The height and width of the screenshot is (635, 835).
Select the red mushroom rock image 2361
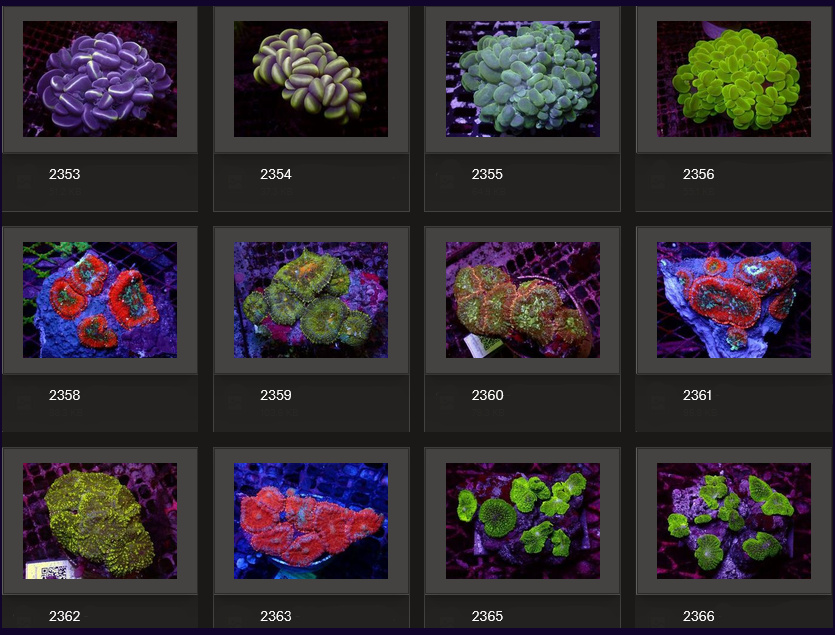pyautogui.click(x=734, y=300)
